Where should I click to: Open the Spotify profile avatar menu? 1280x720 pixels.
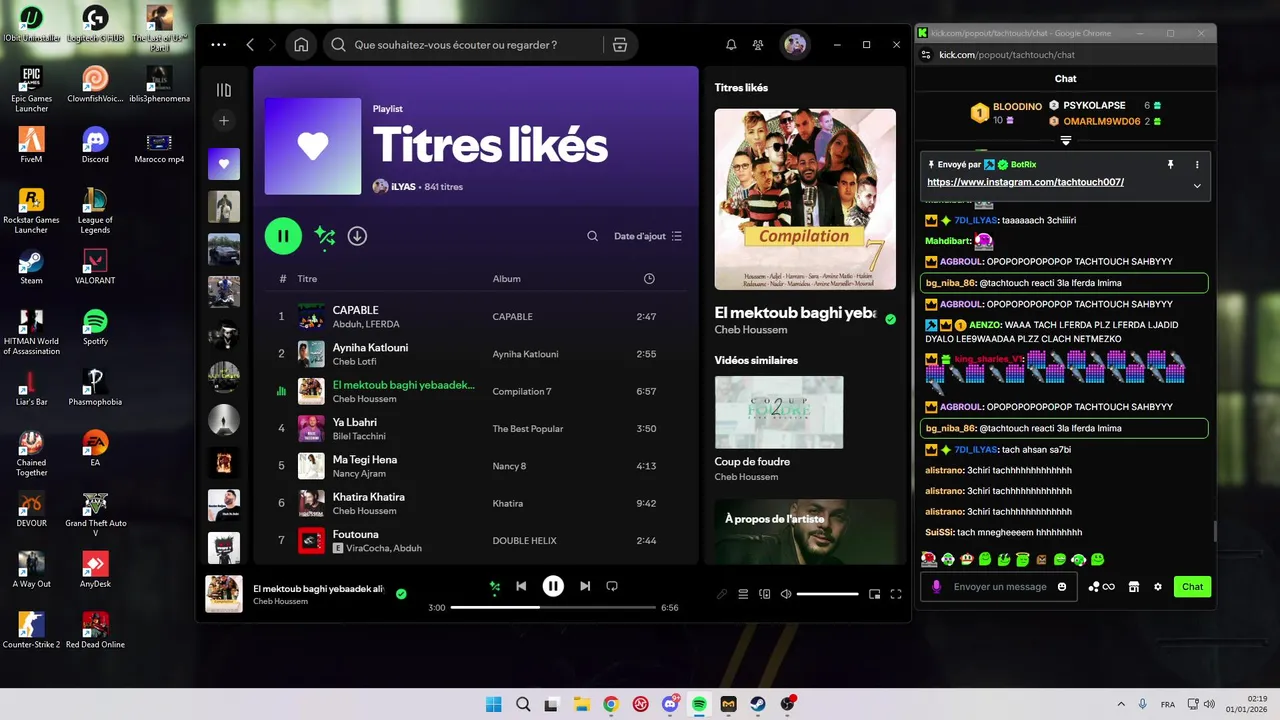(x=795, y=45)
